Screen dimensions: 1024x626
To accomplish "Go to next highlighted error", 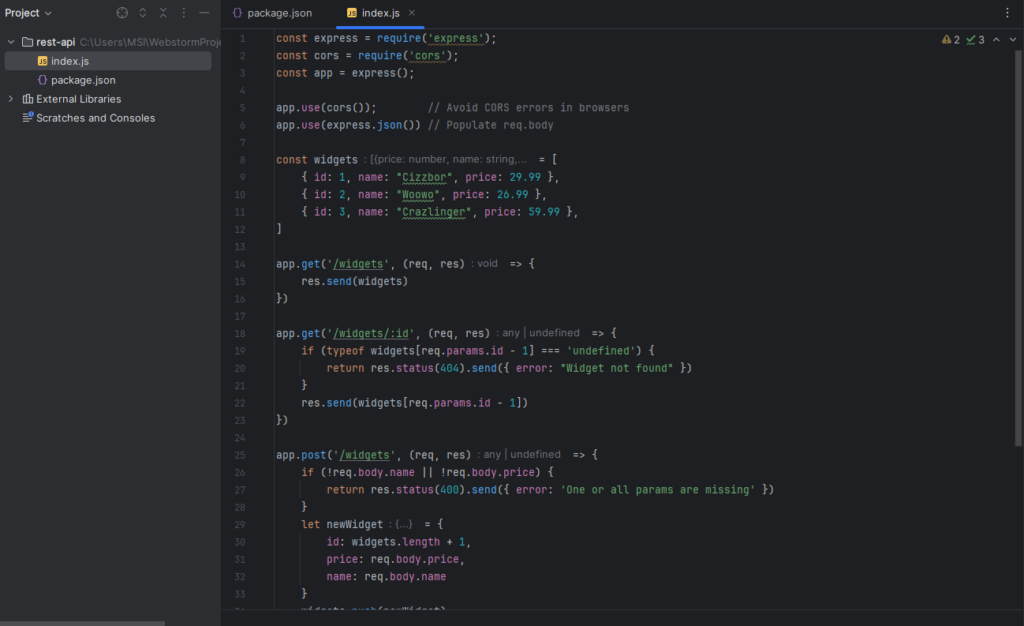I will [x=1013, y=40].
